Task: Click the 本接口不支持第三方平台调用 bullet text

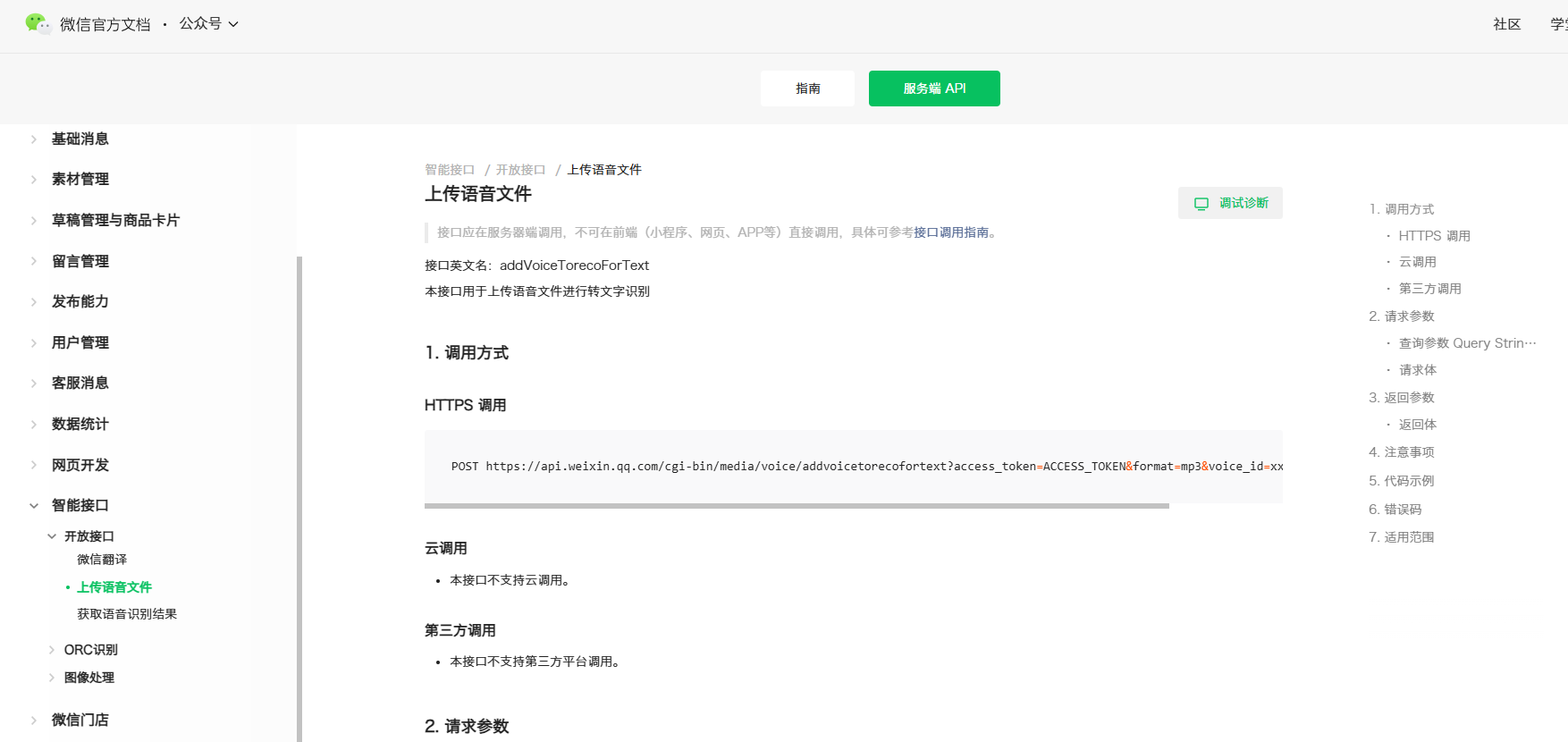Action: pos(535,662)
